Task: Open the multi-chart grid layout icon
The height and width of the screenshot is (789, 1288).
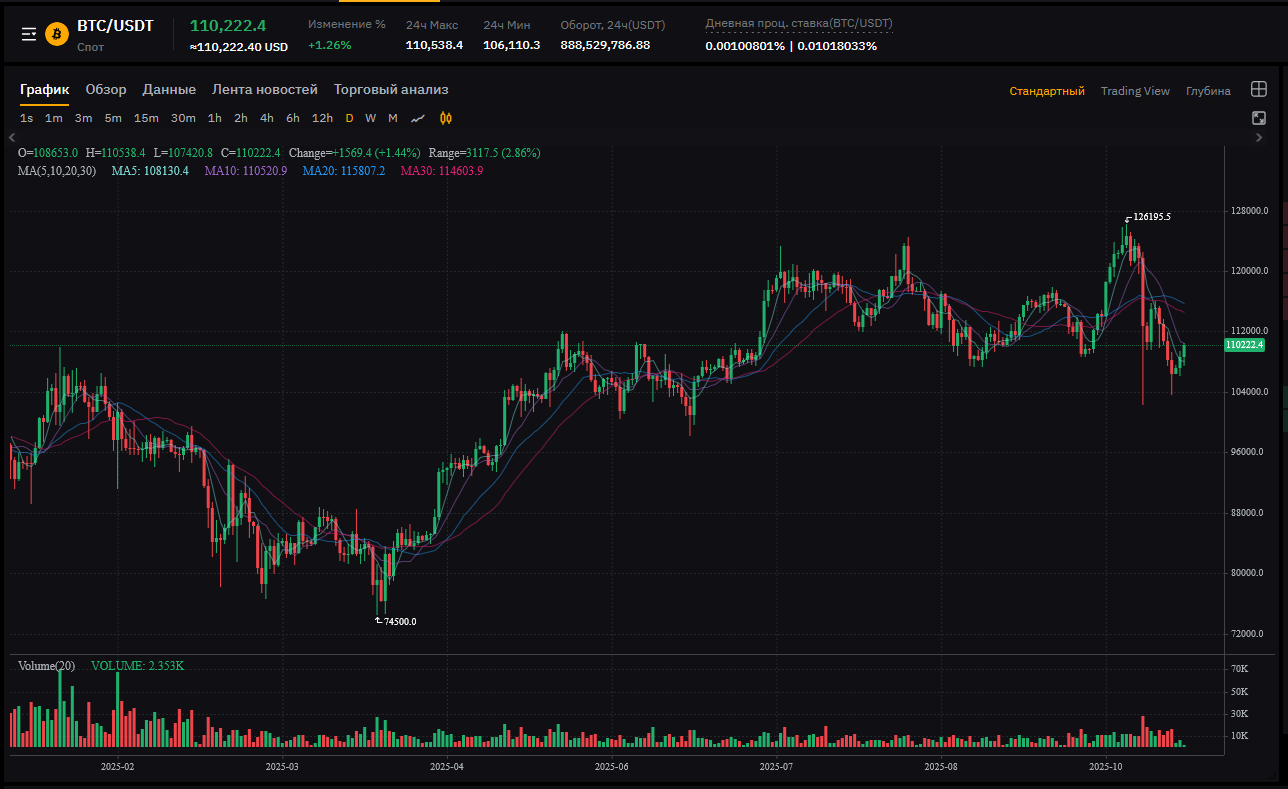Action: point(1259,90)
